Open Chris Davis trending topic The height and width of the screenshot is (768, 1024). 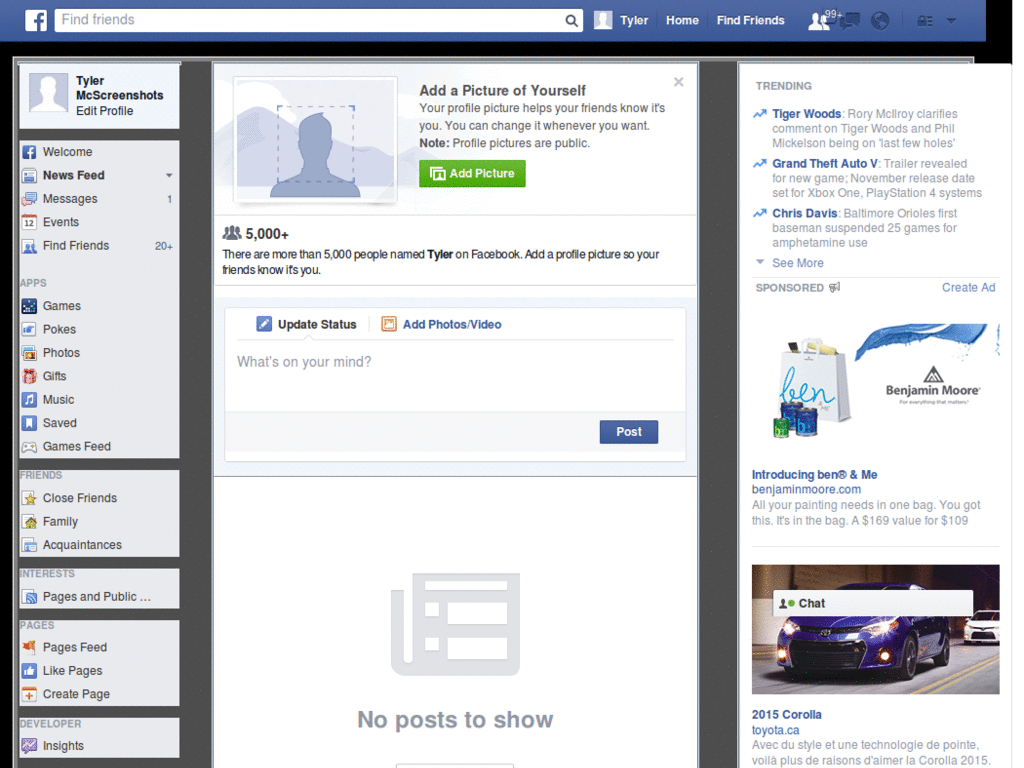pos(805,213)
